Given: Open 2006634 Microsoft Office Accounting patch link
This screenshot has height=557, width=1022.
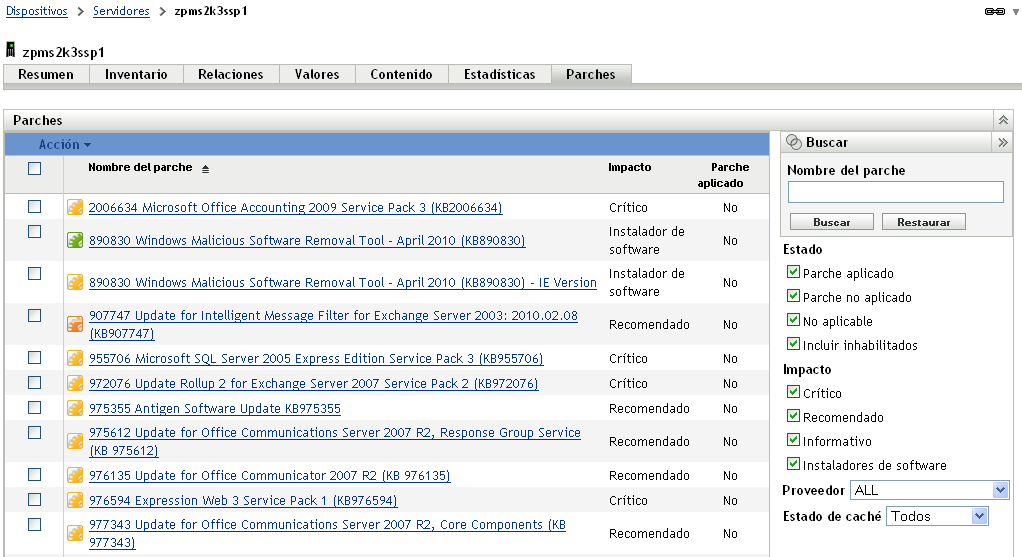Looking at the screenshot, I should tap(295, 207).
